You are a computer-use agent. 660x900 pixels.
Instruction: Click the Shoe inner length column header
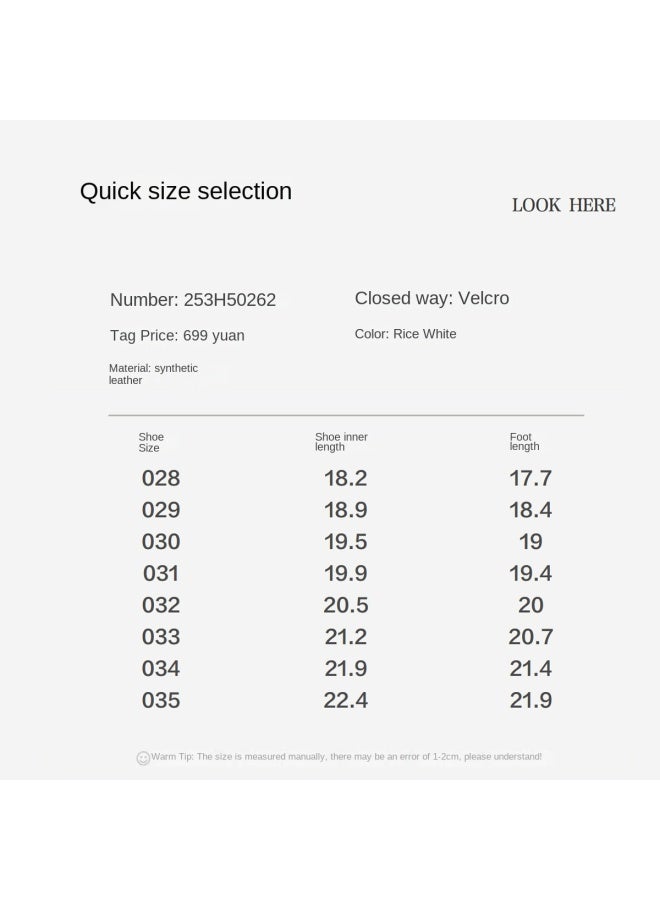pos(341,441)
